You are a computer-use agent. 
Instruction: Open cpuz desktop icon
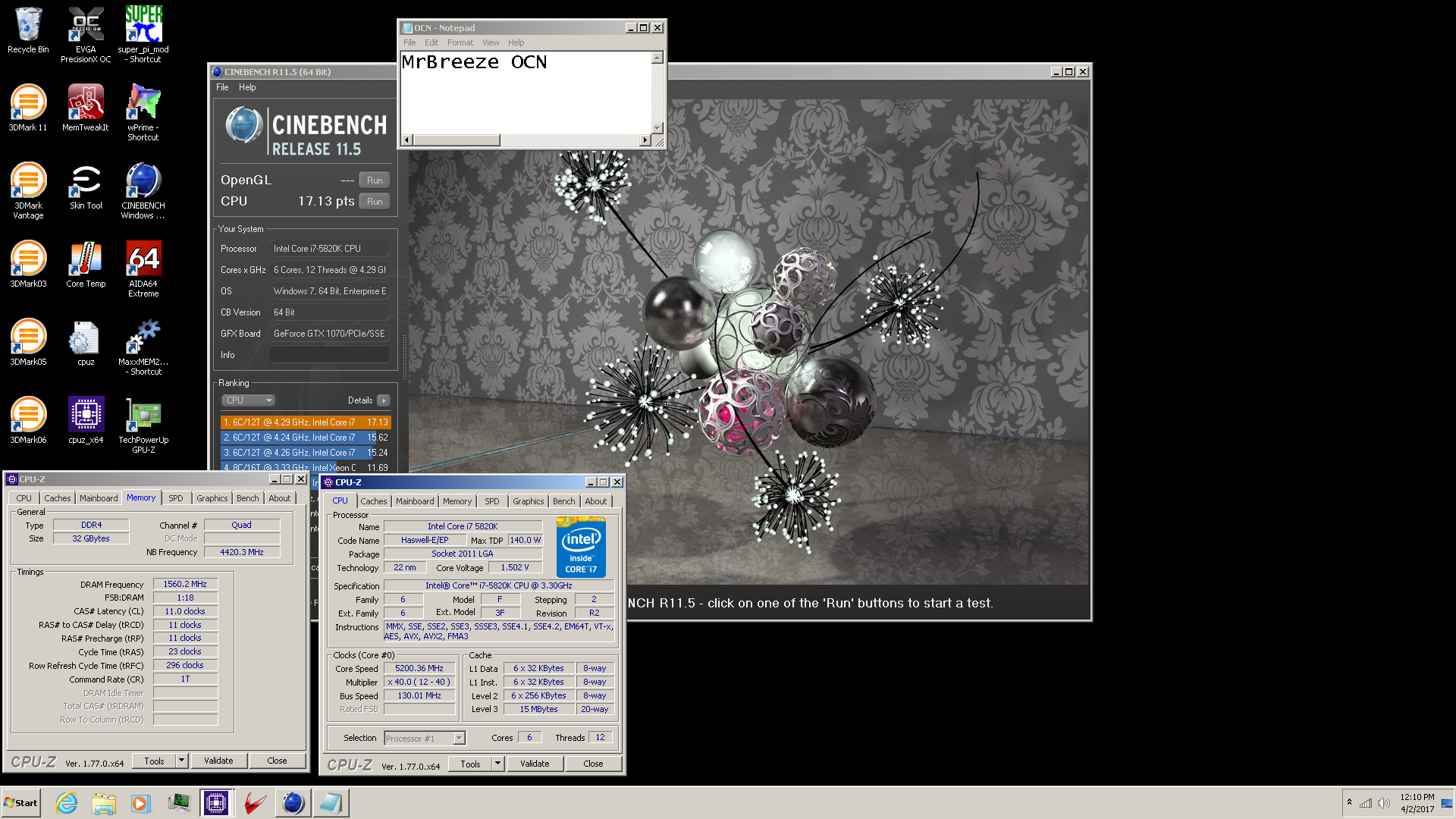[x=86, y=343]
